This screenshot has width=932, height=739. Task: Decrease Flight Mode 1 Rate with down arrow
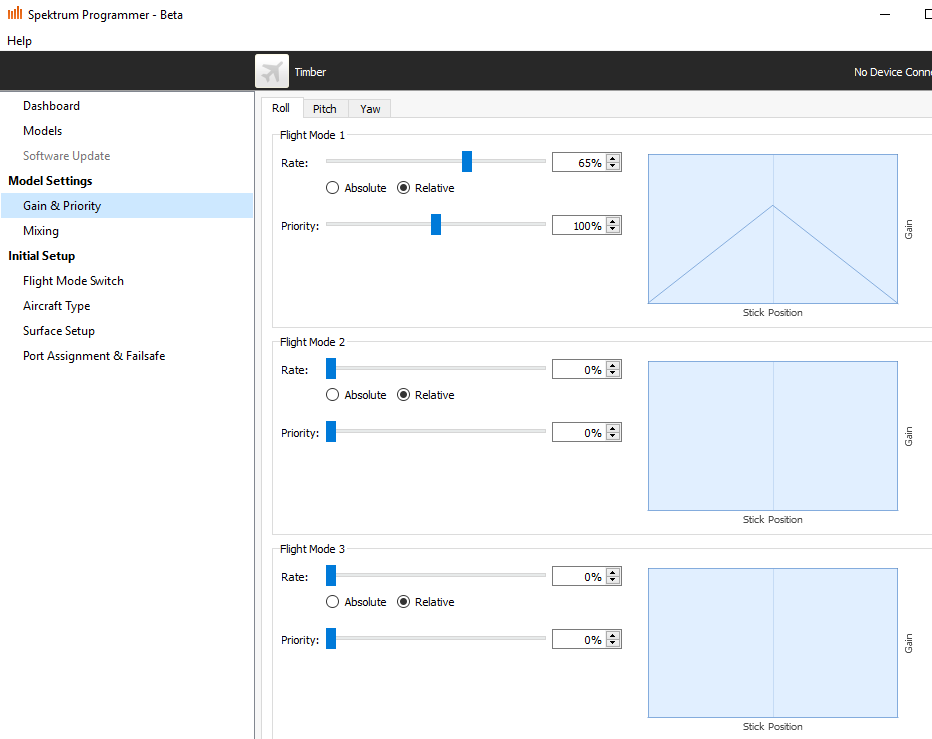[613, 166]
